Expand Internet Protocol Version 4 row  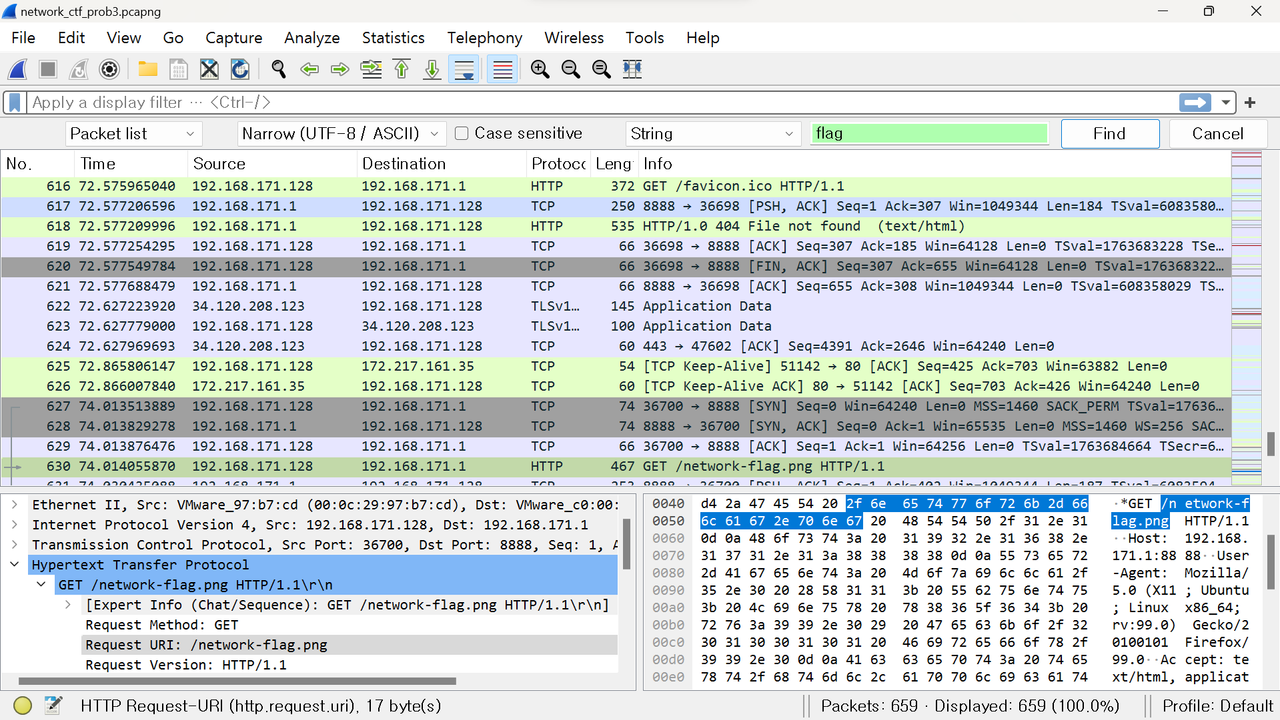tap(15, 525)
